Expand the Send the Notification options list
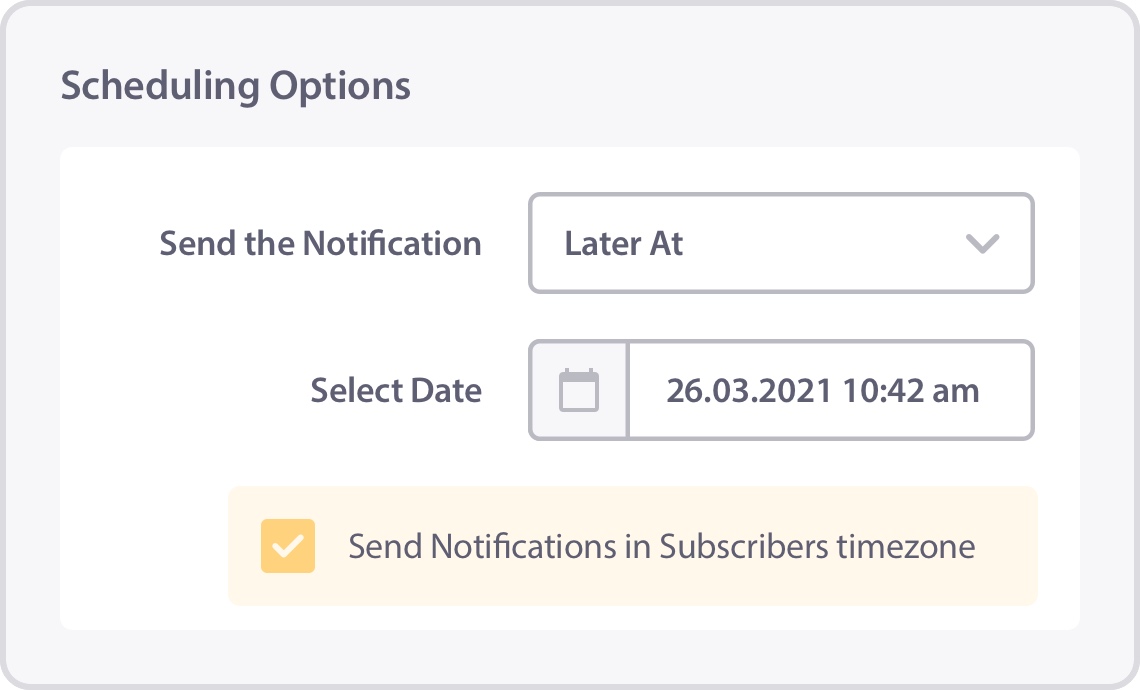This screenshot has height=690, width=1140. 781,243
